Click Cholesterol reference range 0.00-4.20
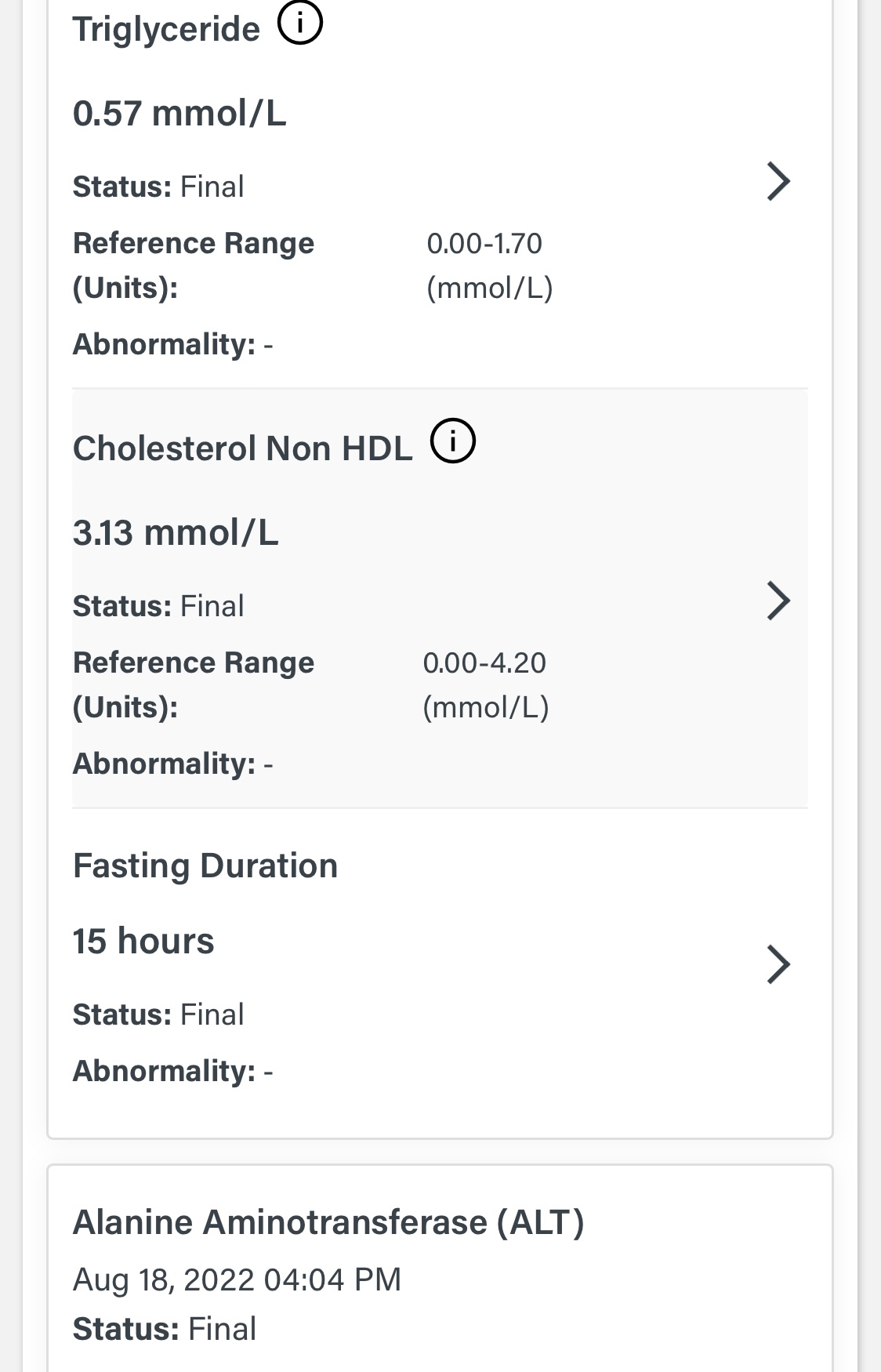Viewport: 881px width, 1372px height. coord(484,663)
